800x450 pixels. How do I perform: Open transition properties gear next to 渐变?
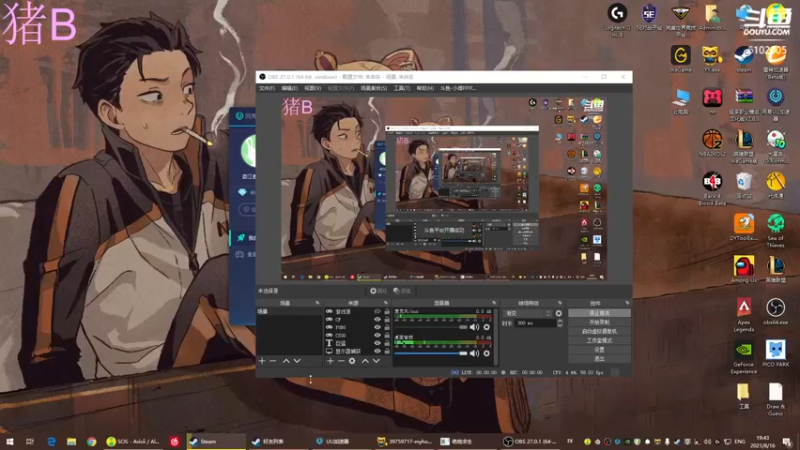click(559, 313)
